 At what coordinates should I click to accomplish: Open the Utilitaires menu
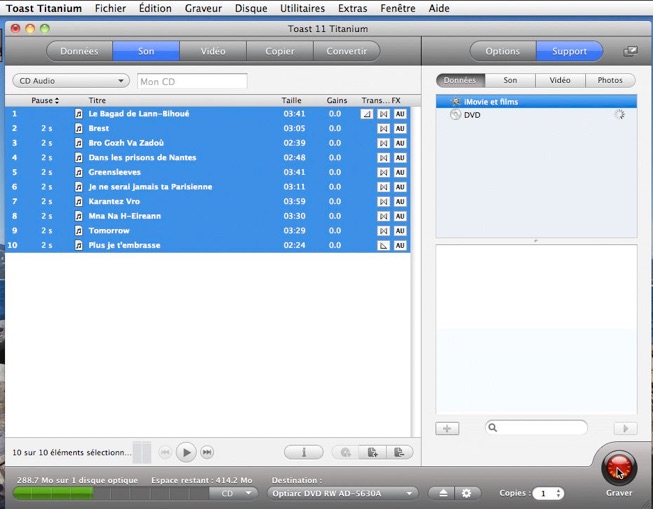pyautogui.click(x=302, y=8)
